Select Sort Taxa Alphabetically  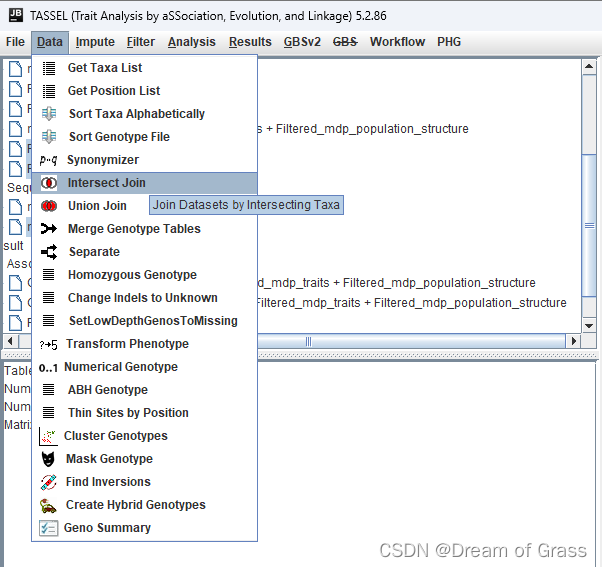pyautogui.click(x=144, y=114)
